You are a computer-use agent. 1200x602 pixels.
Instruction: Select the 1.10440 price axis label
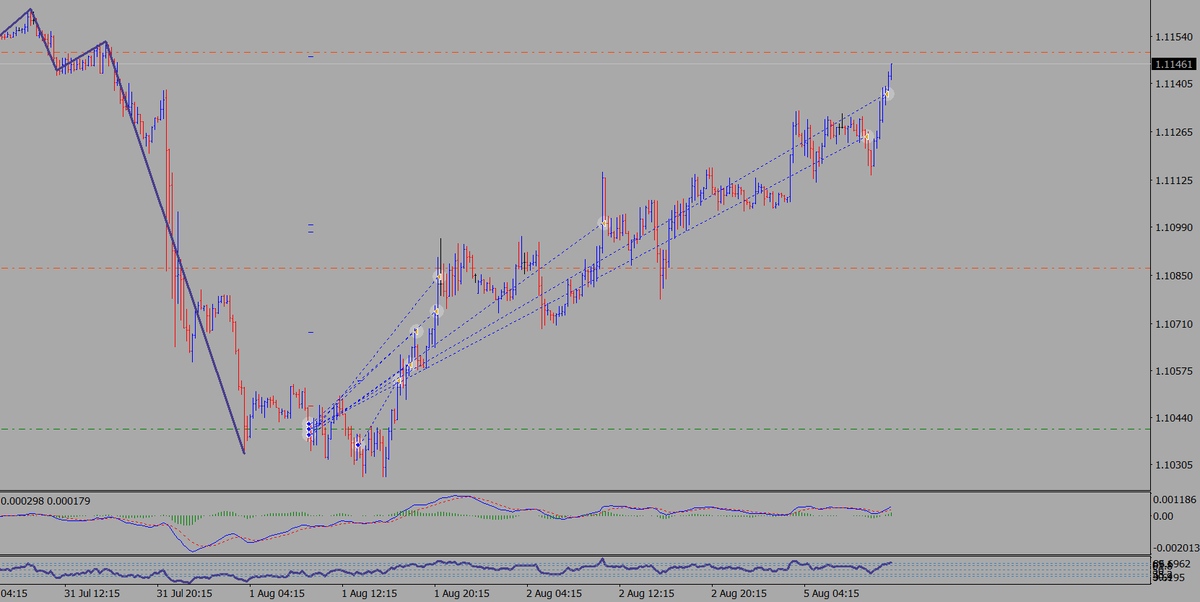coord(1172,418)
